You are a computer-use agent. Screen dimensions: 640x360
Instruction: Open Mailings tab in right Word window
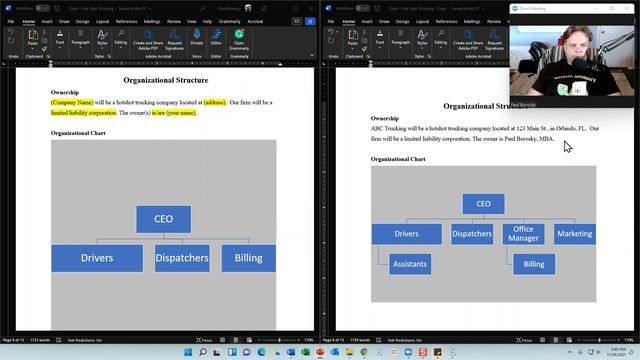472,21
